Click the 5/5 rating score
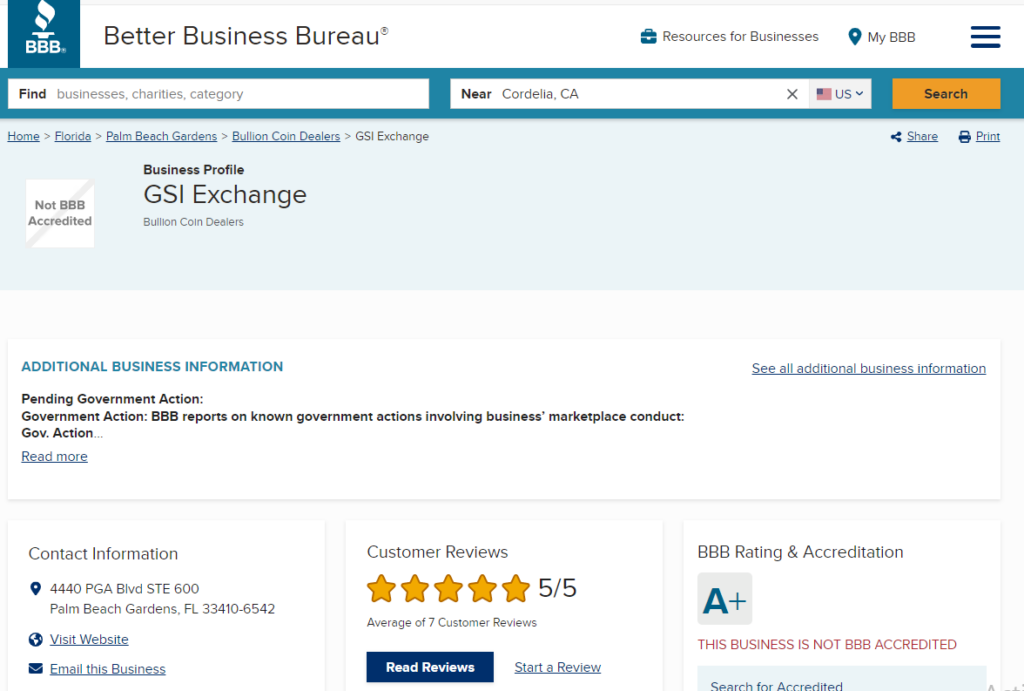The width and height of the screenshot is (1024, 691). [557, 588]
